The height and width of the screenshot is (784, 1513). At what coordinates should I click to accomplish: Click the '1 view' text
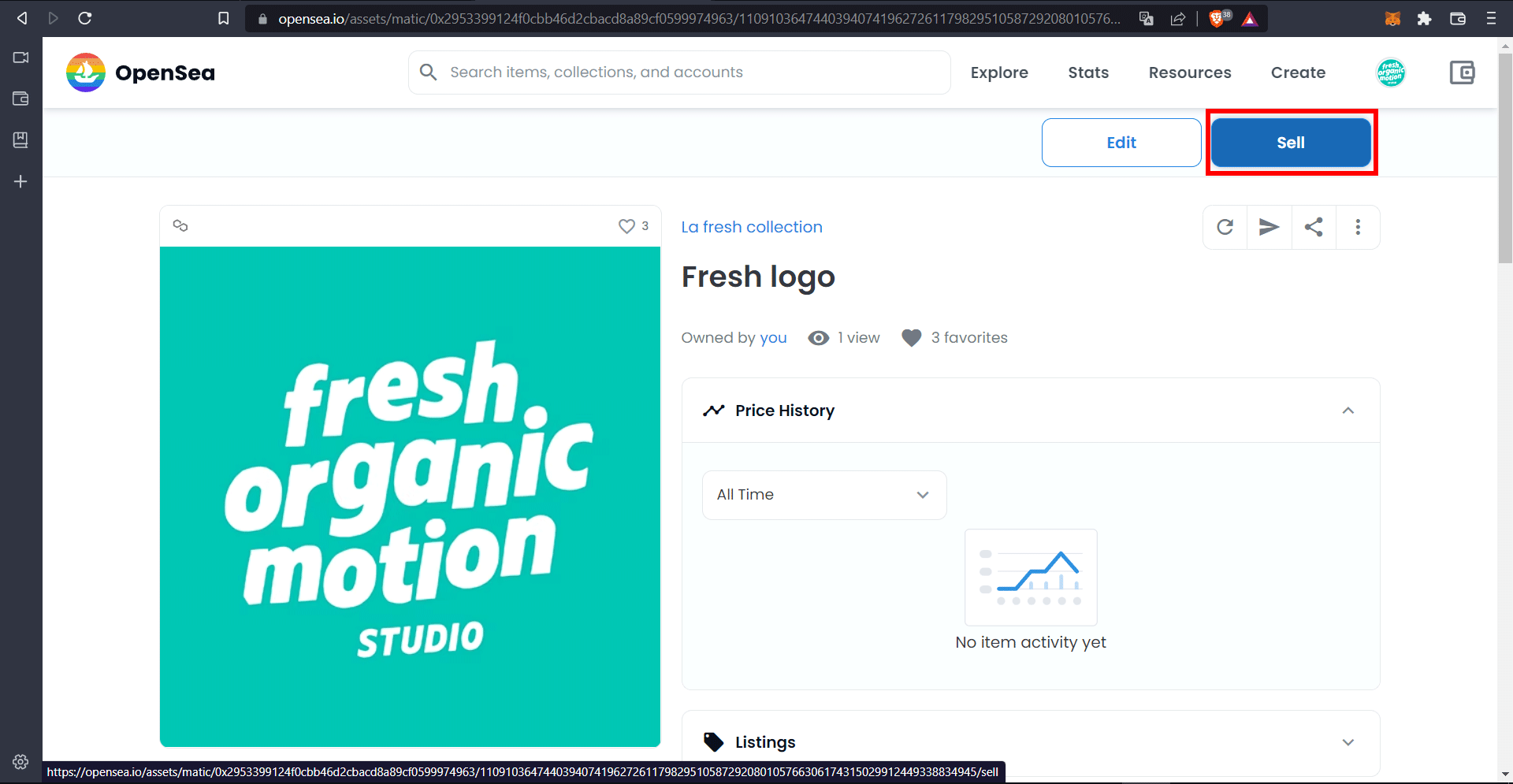[858, 338]
